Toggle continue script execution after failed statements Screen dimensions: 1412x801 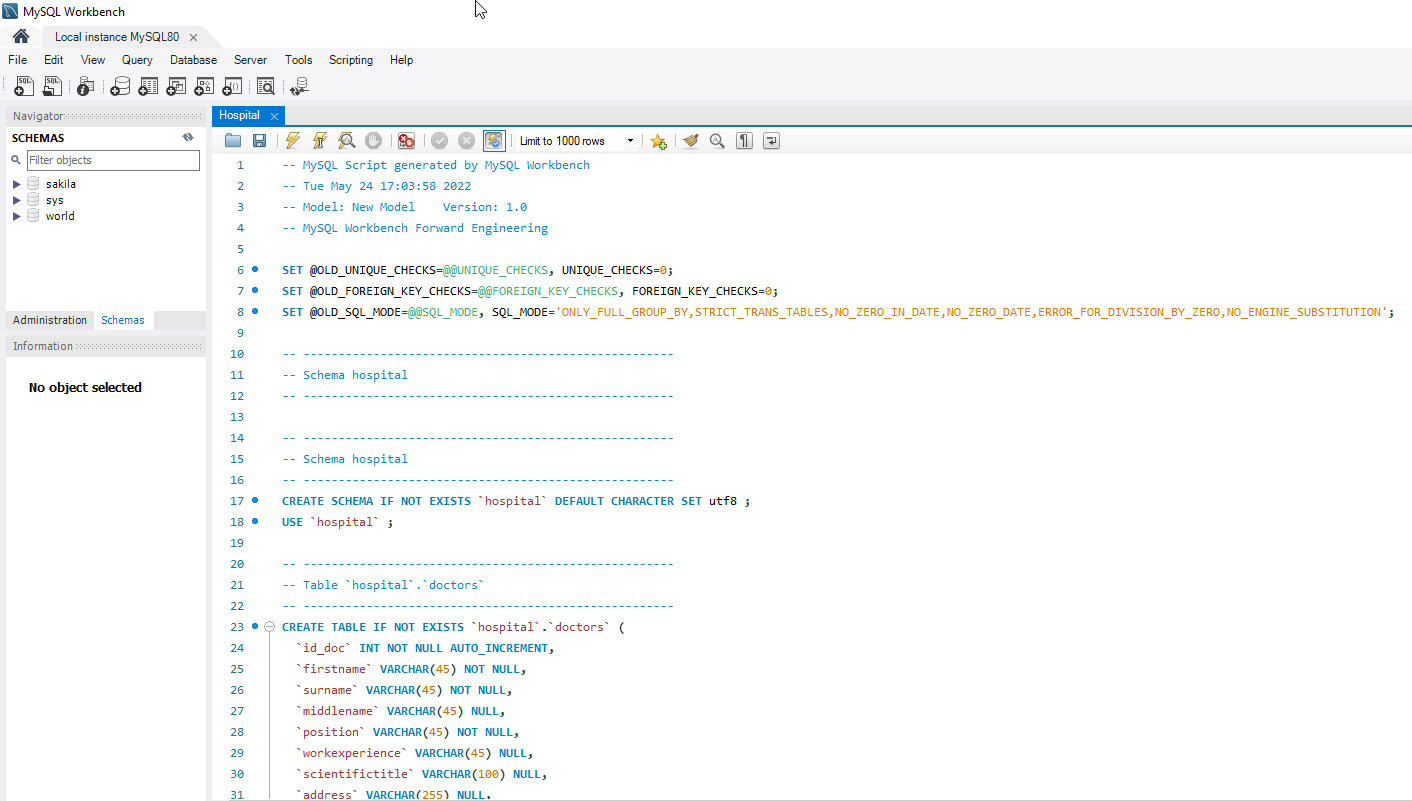tap(406, 141)
